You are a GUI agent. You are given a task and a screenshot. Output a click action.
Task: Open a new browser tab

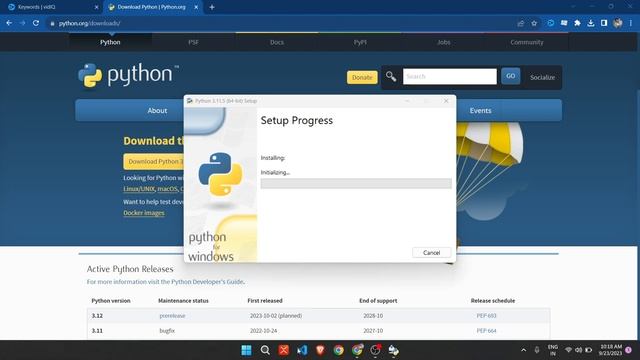tap(212, 7)
